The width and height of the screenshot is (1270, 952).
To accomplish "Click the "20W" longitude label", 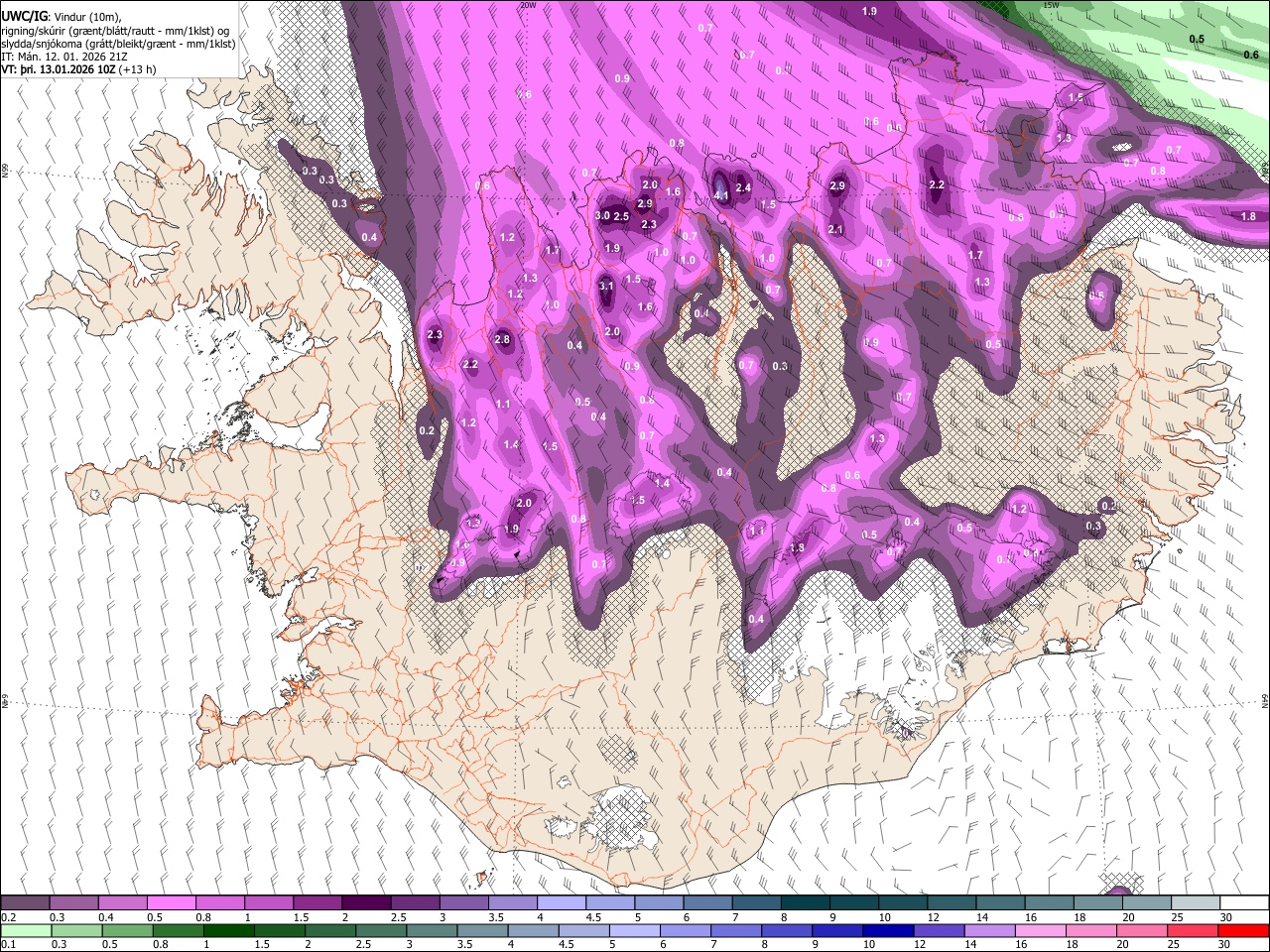I will (528, 5).
